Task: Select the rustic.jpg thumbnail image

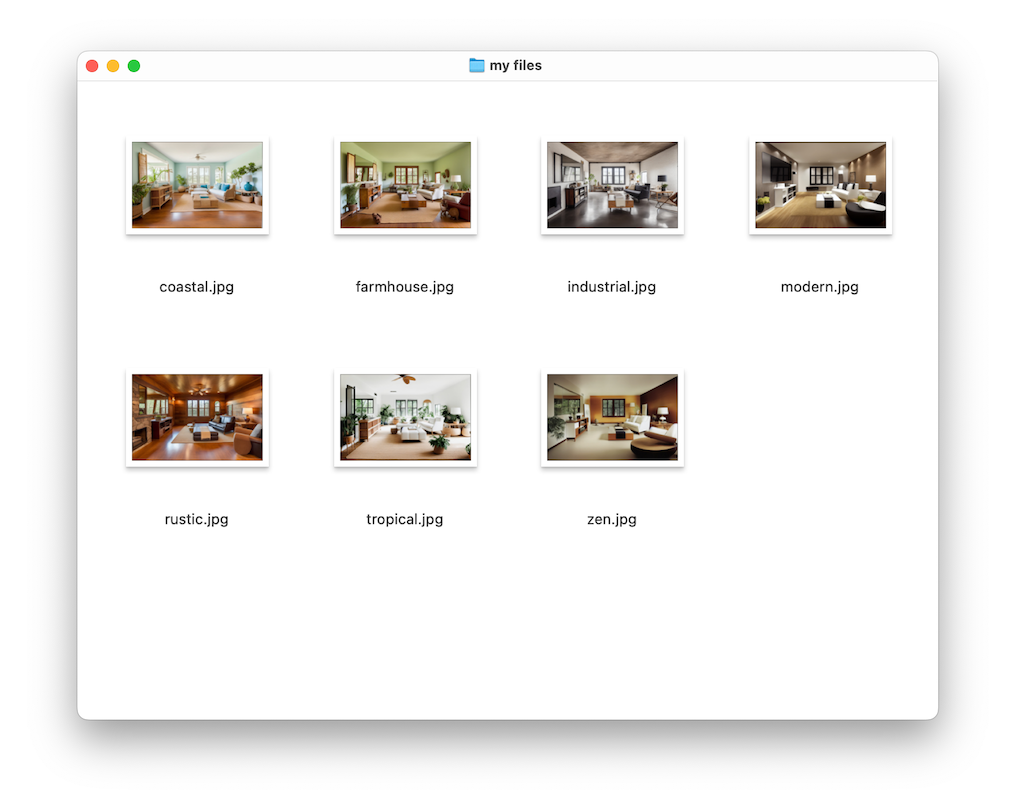Action: click(x=197, y=417)
